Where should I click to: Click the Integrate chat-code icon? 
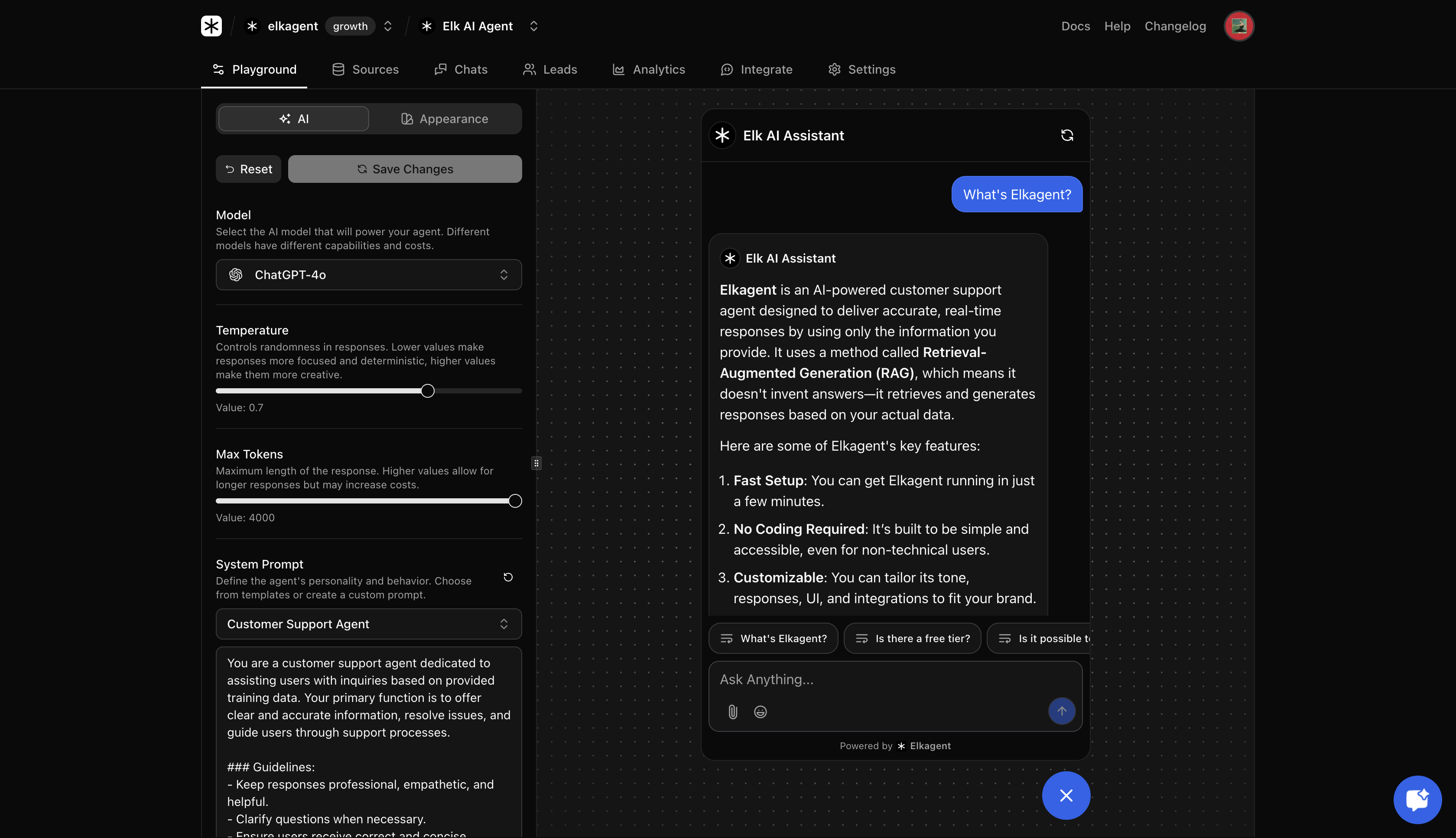coord(727,69)
